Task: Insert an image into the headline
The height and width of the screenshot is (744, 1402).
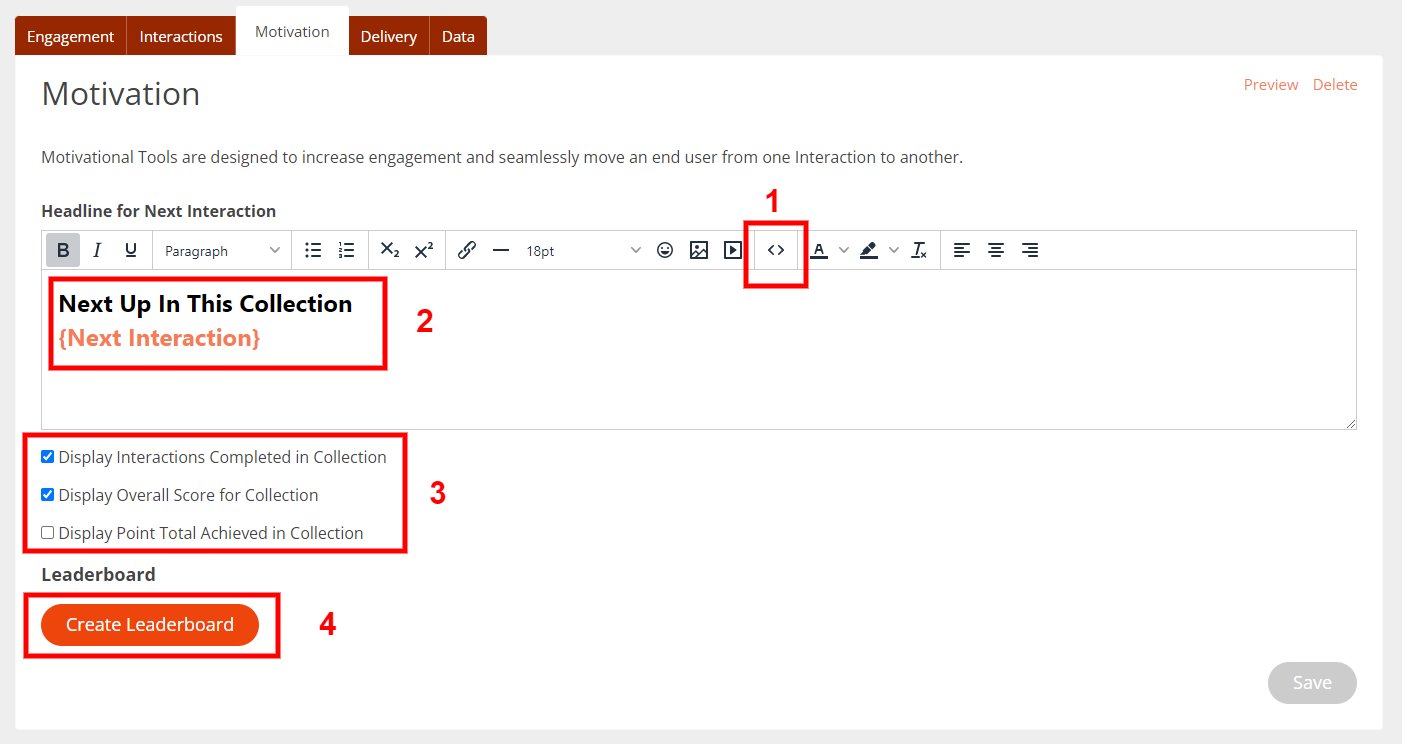Action: [x=699, y=250]
